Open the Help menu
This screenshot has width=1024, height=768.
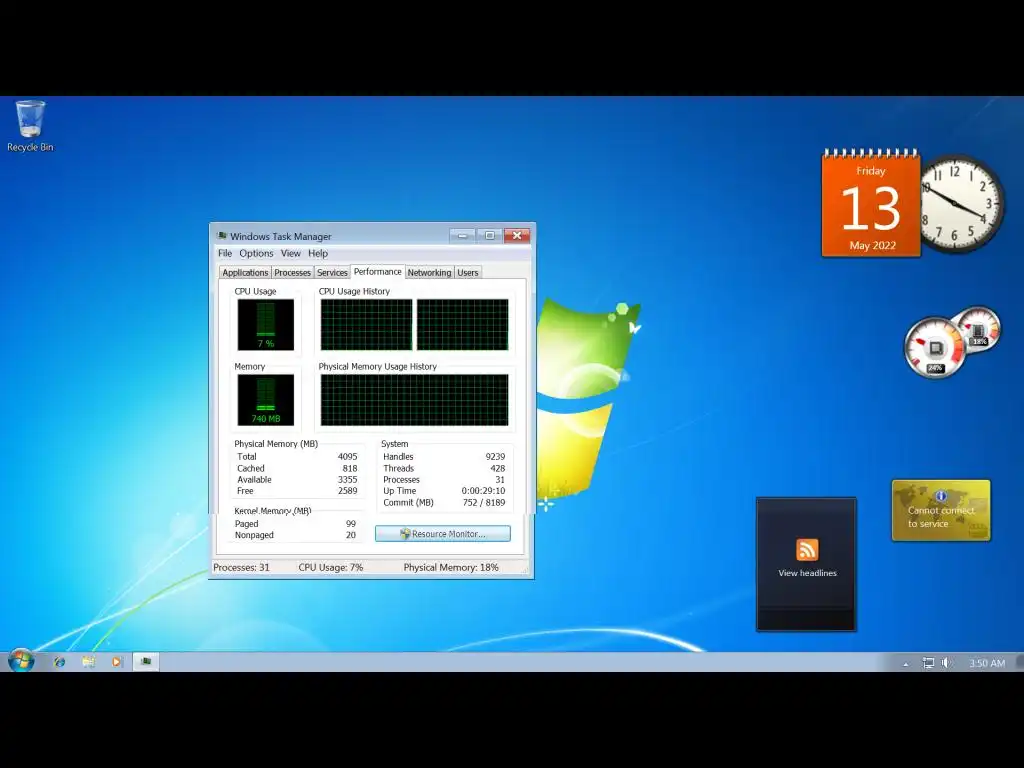pyautogui.click(x=318, y=253)
